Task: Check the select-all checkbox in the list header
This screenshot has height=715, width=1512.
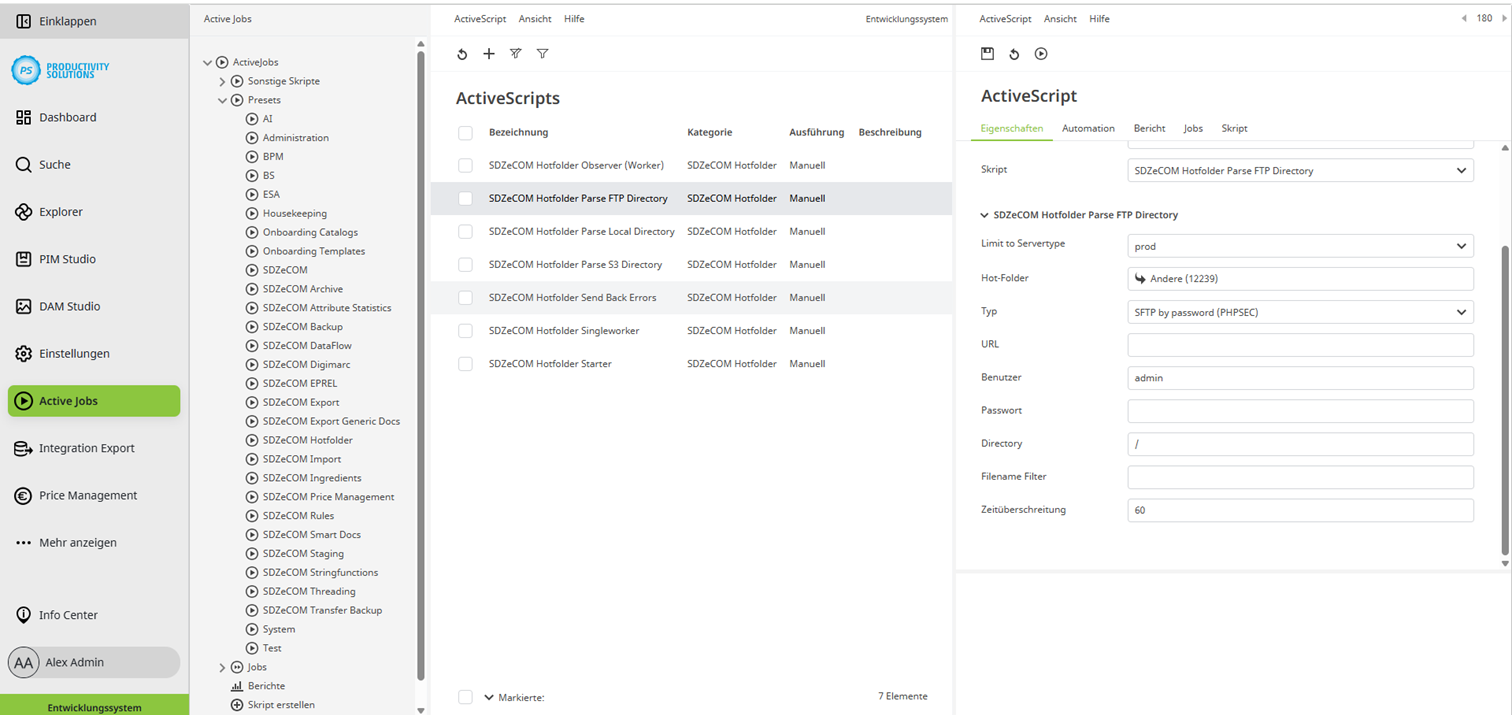Action: (465, 131)
